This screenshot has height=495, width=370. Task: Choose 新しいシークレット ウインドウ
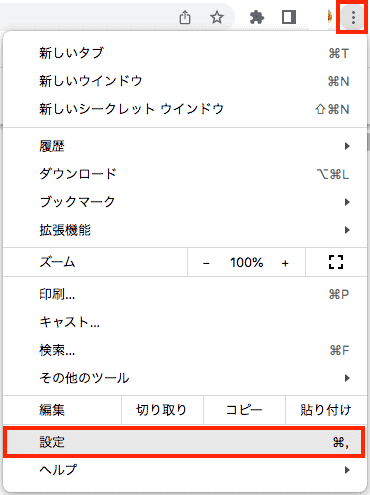click(x=185, y=109)
